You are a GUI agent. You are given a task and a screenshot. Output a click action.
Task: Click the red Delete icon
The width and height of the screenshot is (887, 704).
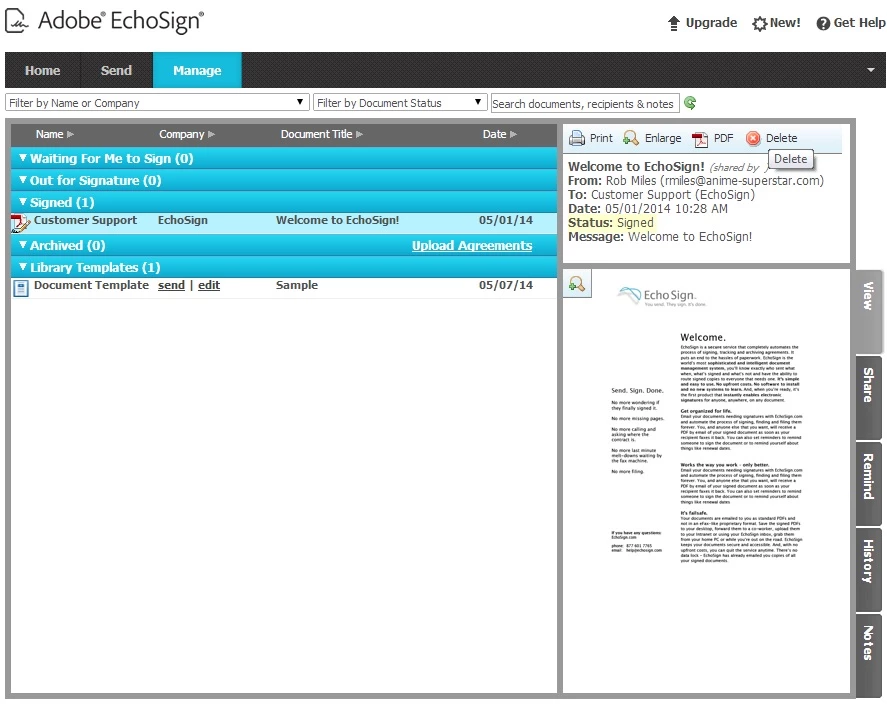753,138
